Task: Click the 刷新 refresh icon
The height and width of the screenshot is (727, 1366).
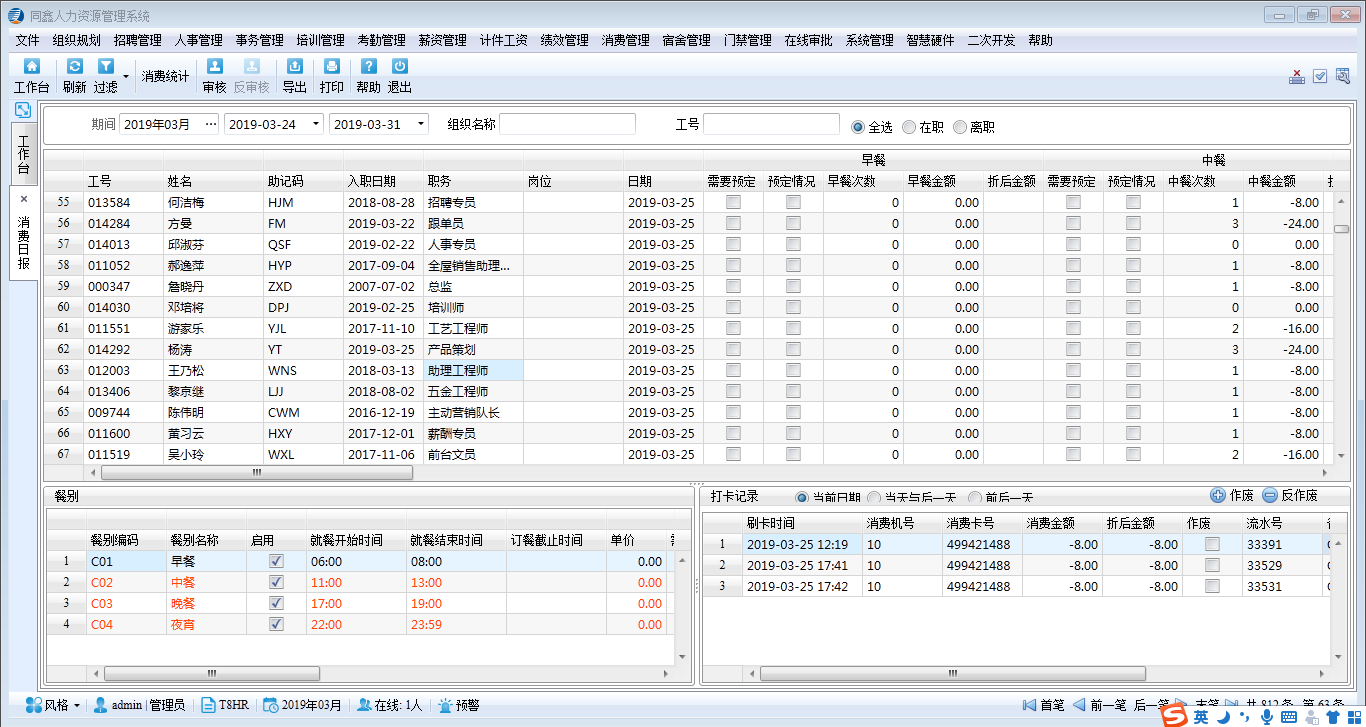Action: (x=74, y=67)
